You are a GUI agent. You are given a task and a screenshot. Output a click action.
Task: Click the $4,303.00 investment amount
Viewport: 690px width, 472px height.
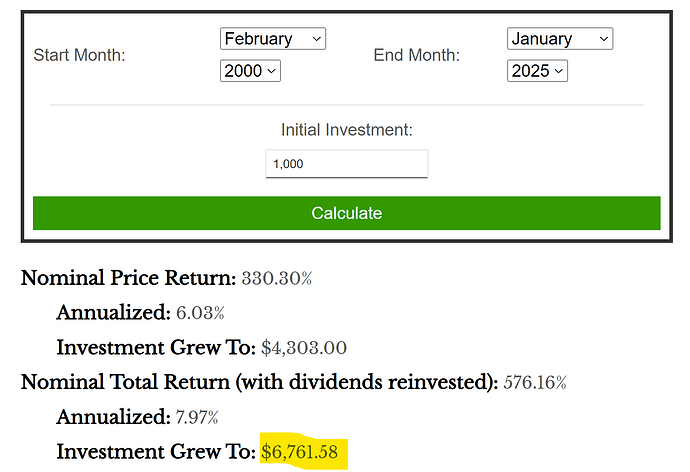click(x=304, y=348)
